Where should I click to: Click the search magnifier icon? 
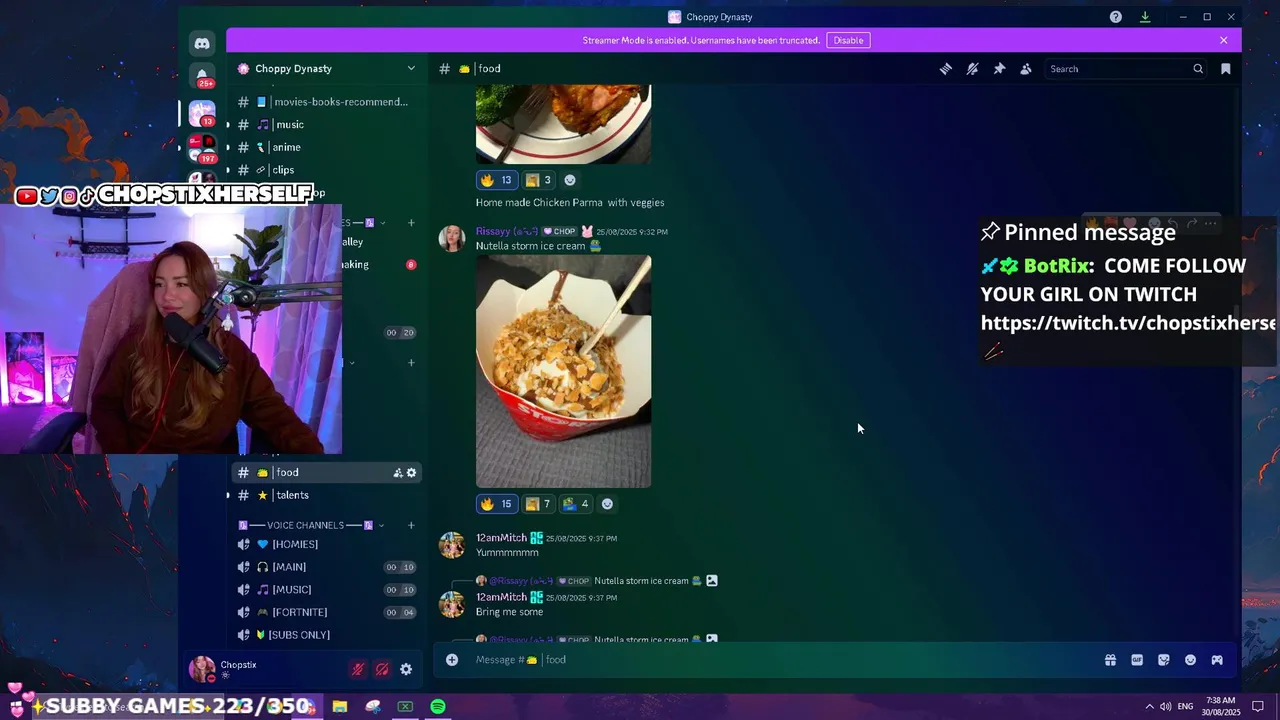pos(1198,69)
